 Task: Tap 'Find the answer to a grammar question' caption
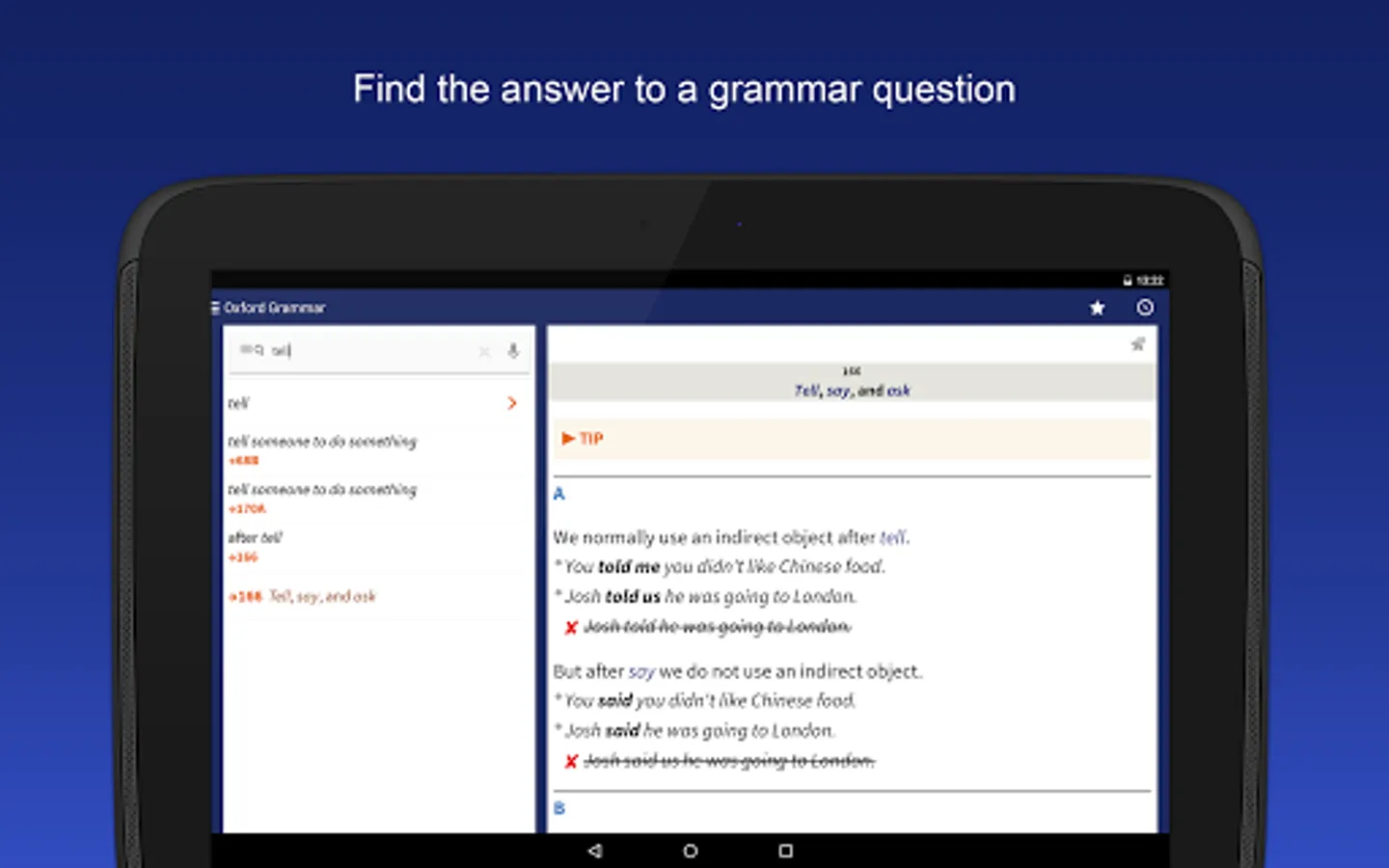tap(684, 90)
